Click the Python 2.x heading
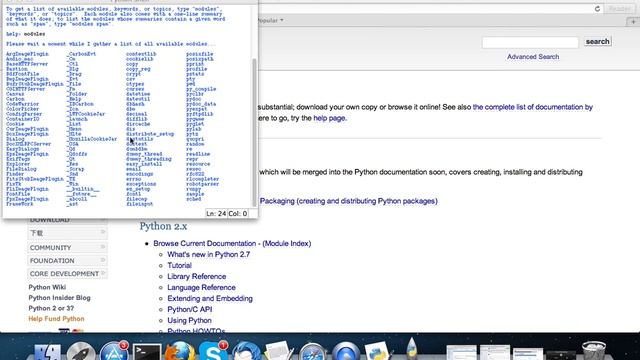 tap(163, 226)
